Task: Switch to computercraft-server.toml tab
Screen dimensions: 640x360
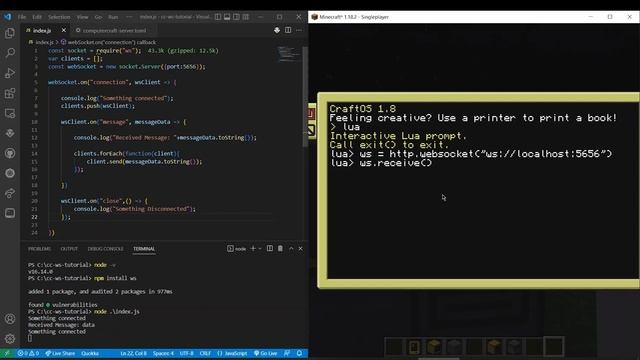Action: coord(114,31)
